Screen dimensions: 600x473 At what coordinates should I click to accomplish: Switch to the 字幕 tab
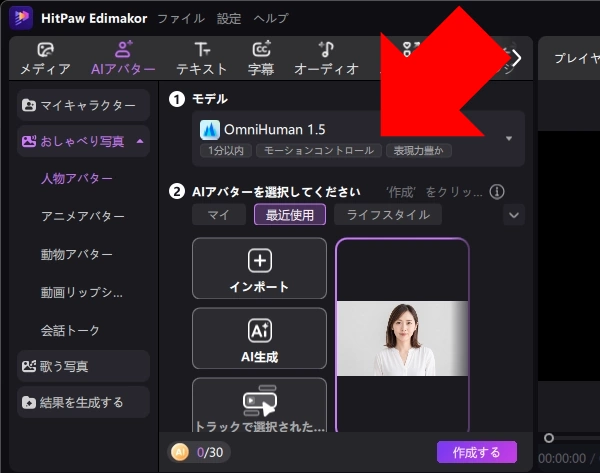(261, 59)
